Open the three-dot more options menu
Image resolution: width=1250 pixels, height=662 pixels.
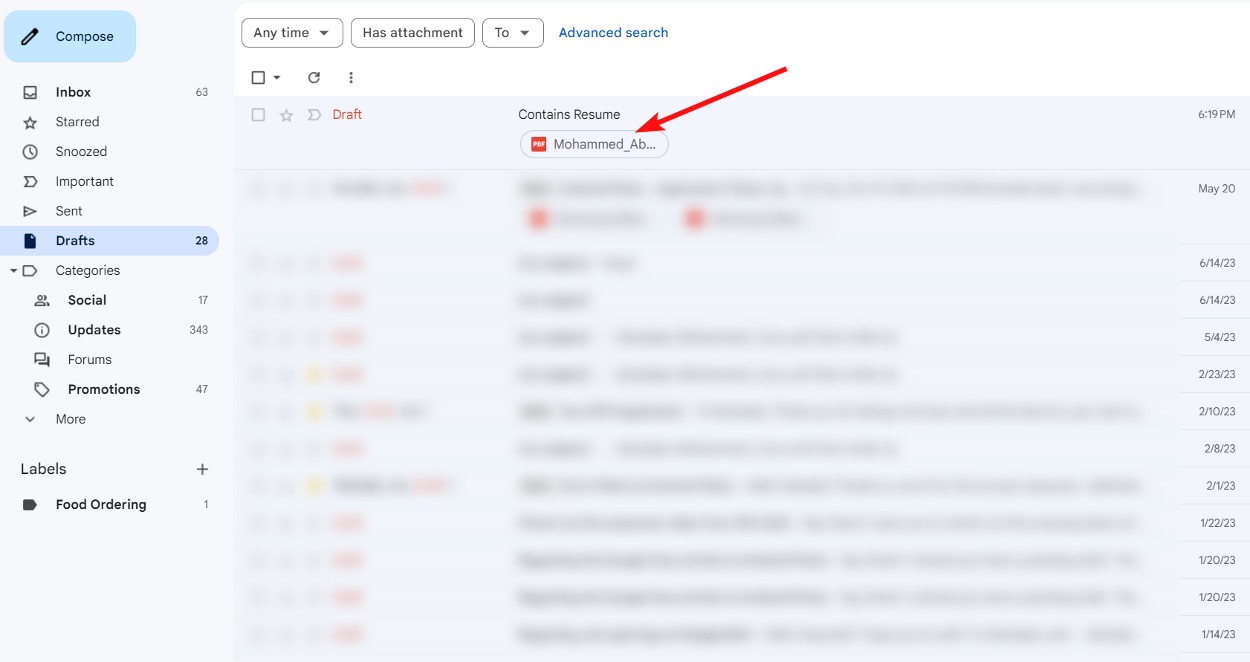click(x=351, y=78)
